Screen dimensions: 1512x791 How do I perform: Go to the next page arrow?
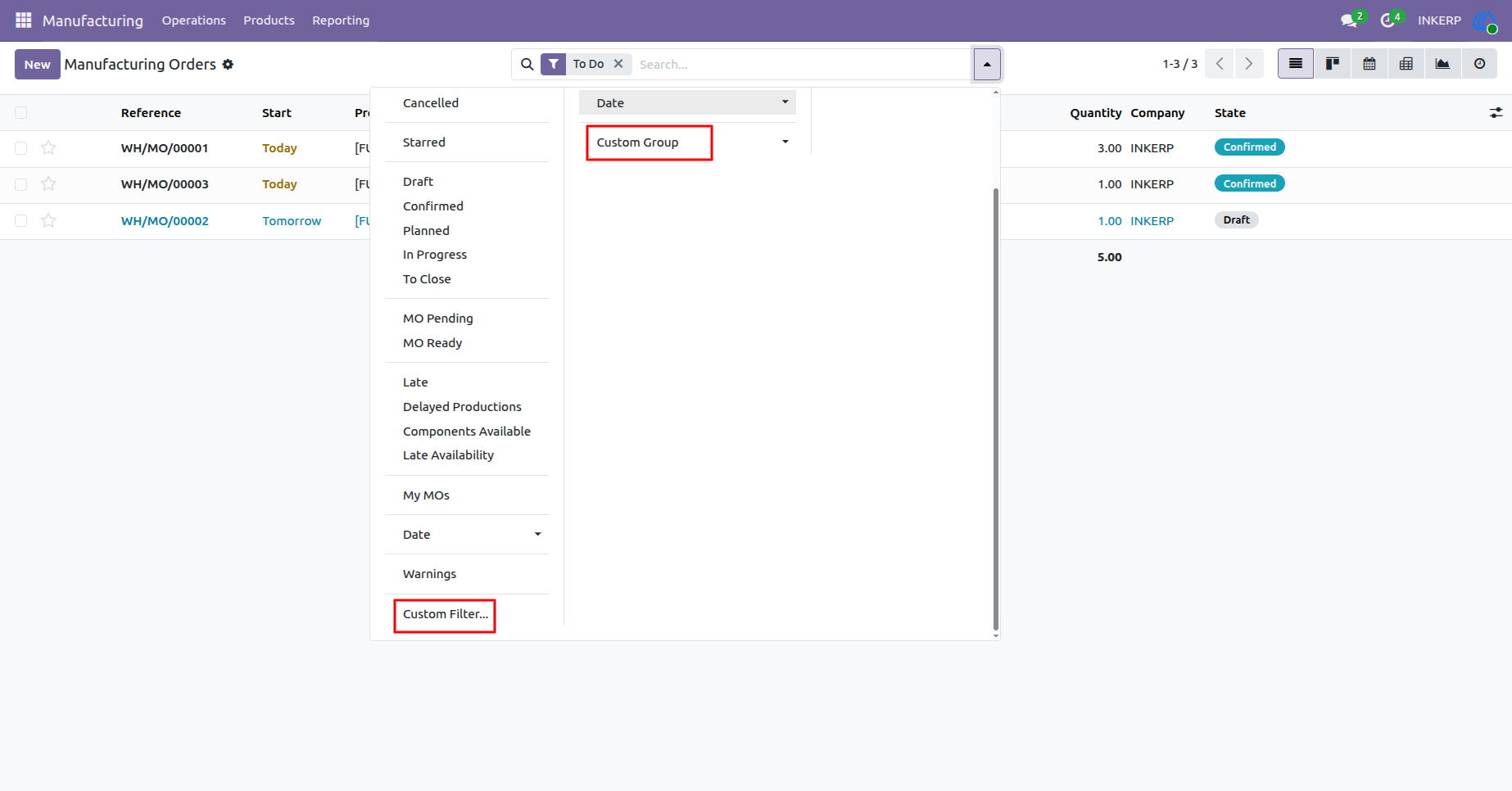click(x=1249, y=64)
